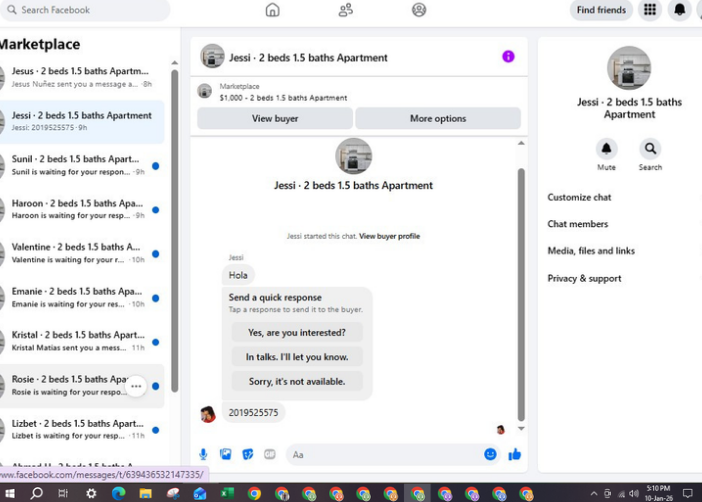Record a voice clip microphone icon
The height and width of the screenshot is (502, 702).
tap(203, 455)
